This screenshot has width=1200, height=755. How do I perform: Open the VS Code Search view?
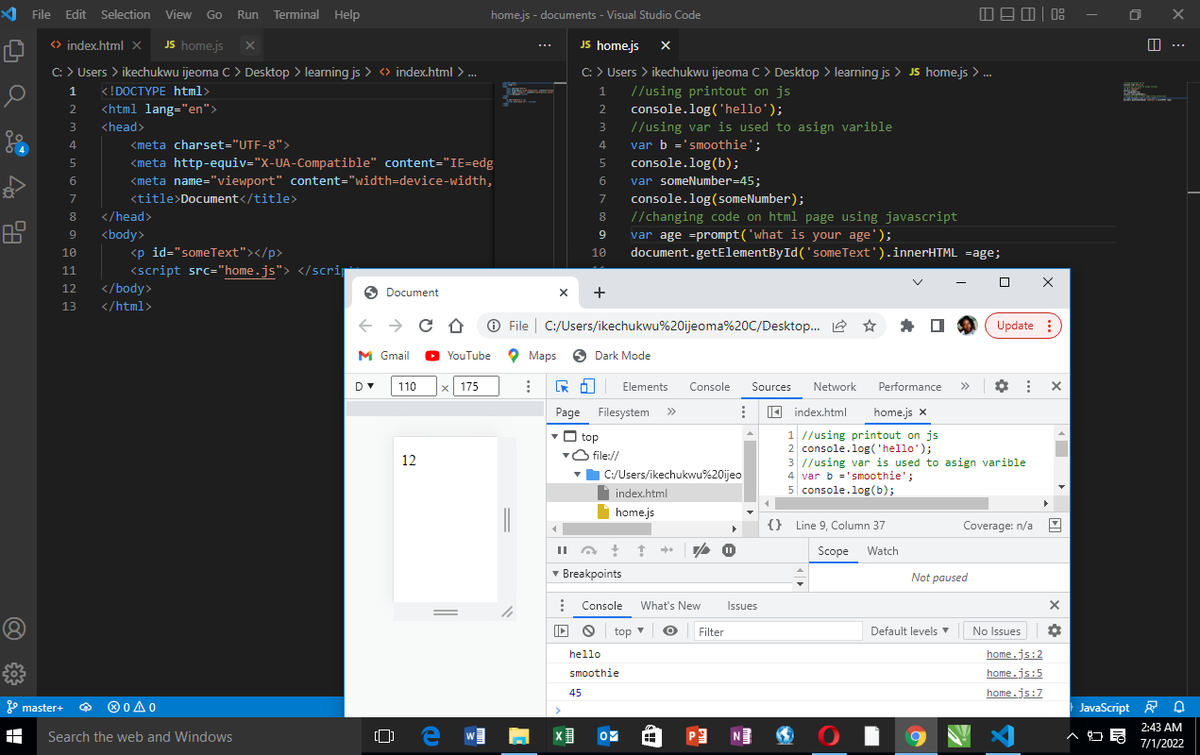15,96
